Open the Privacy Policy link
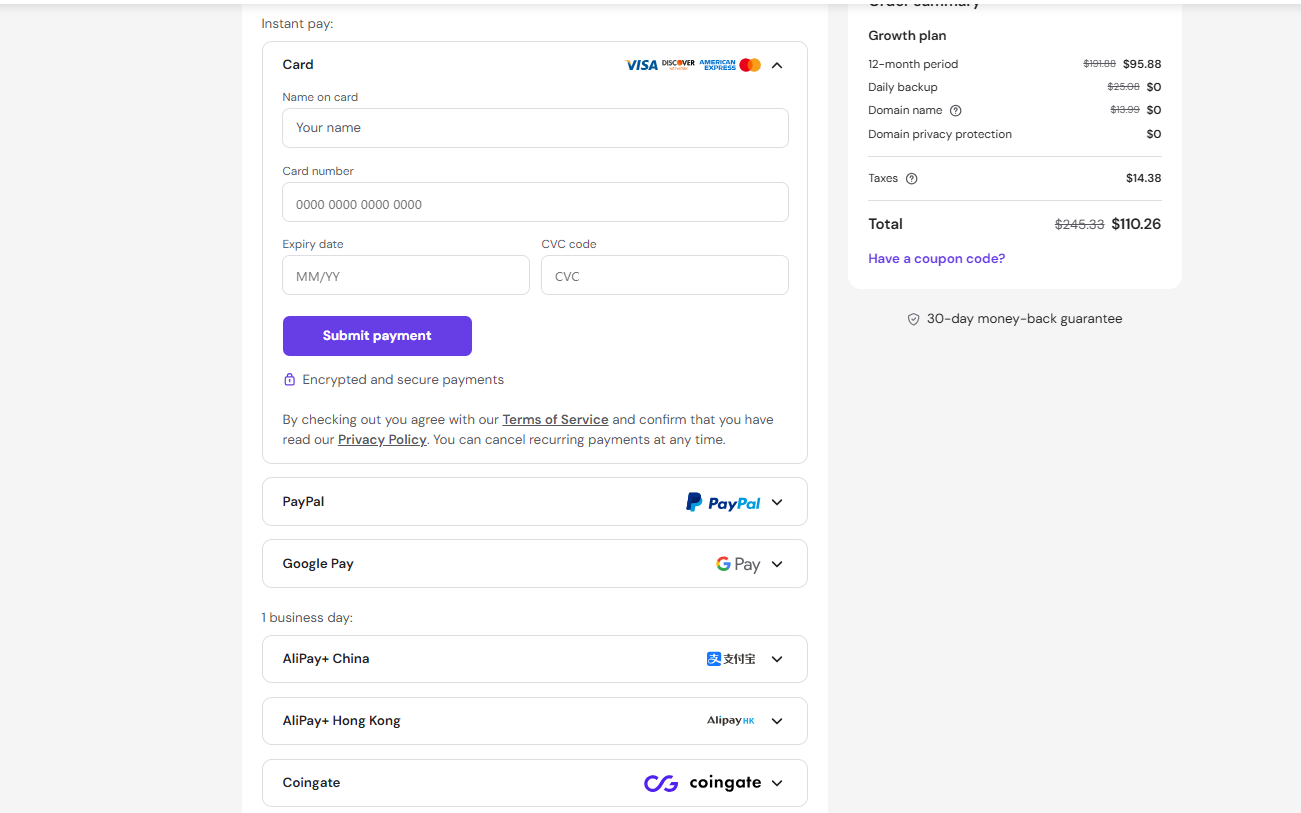The height and width of the screenshot is (813, 1301). pyautogui.click(x=382, y=440)
